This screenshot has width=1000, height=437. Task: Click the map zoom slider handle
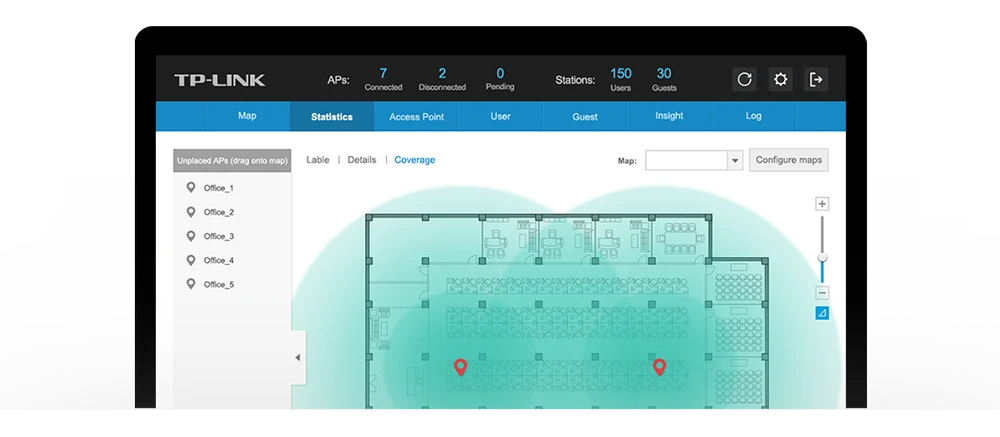tap(822, 257)
